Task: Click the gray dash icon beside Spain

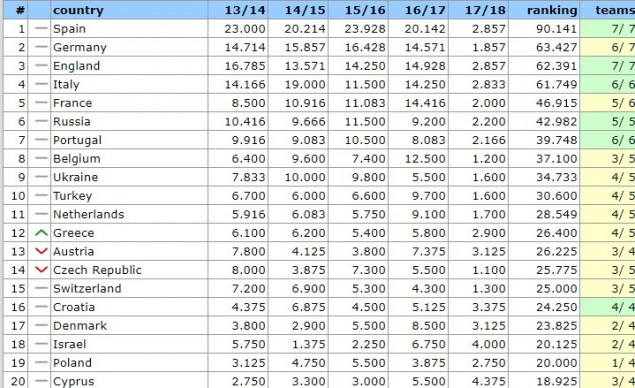Action: coord(41,28)
